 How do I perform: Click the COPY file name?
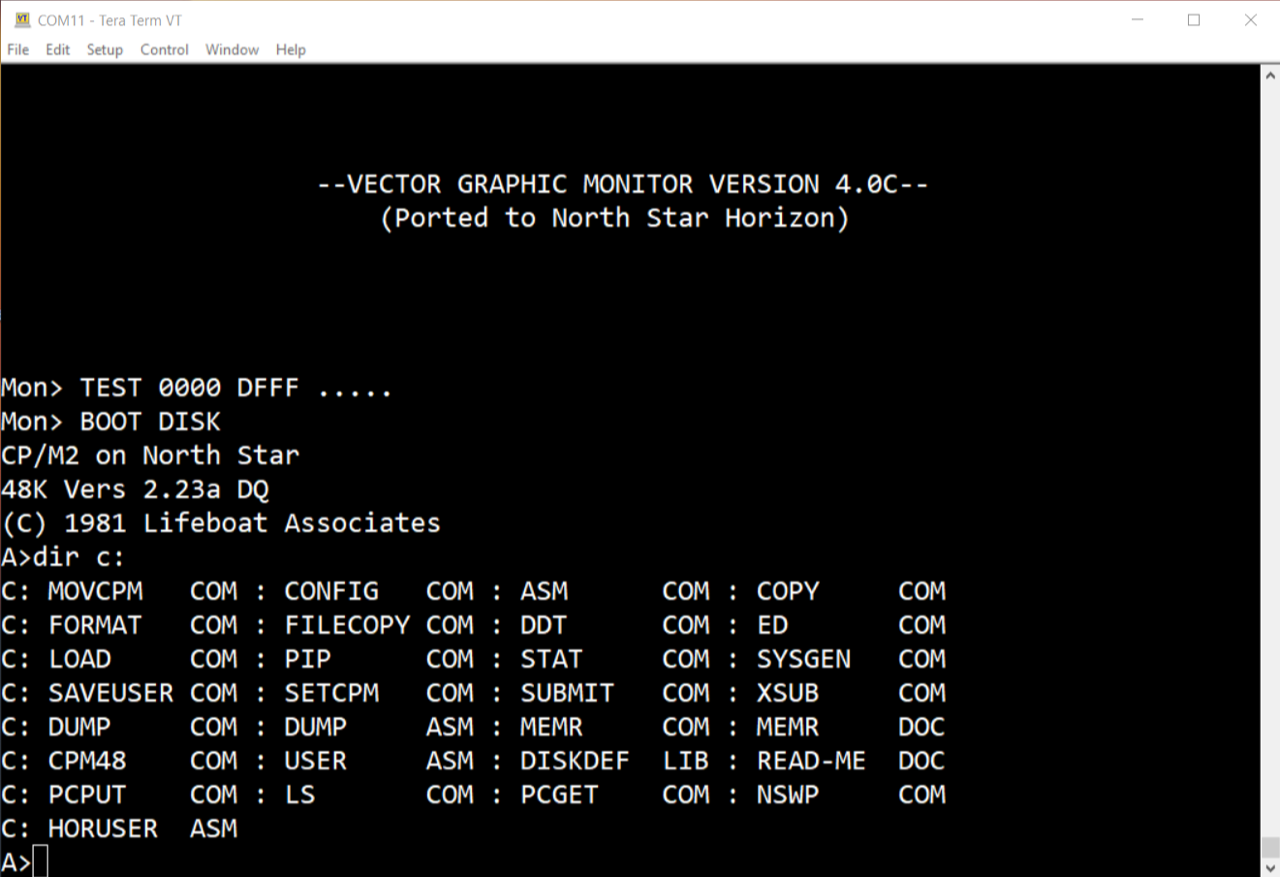coord(788,592)
